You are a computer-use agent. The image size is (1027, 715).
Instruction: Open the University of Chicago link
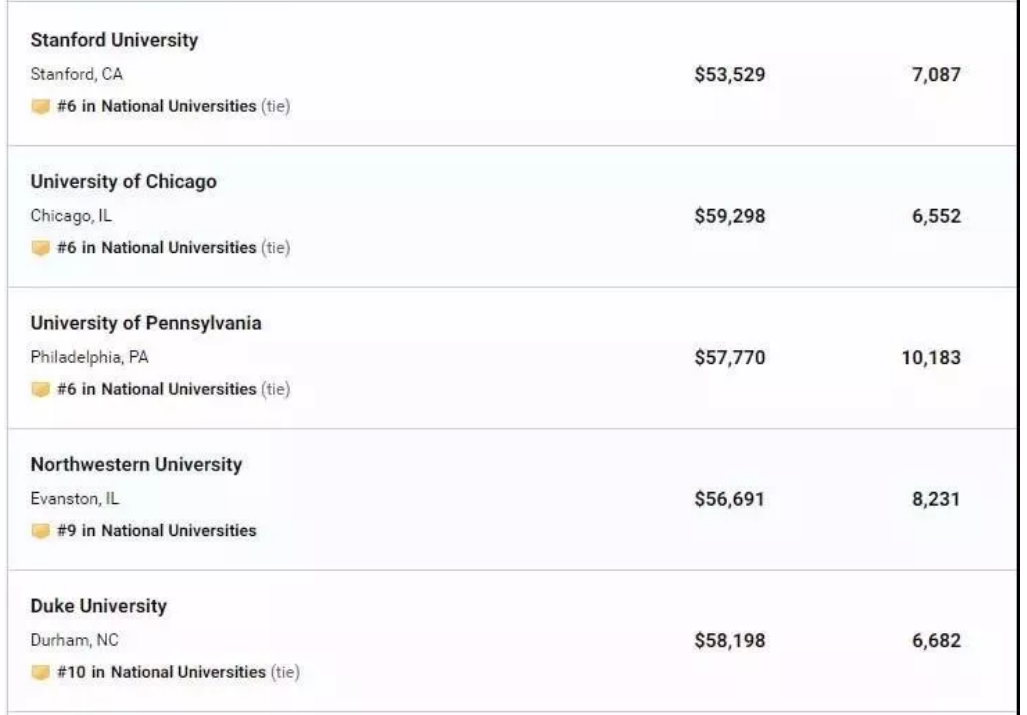123,182
